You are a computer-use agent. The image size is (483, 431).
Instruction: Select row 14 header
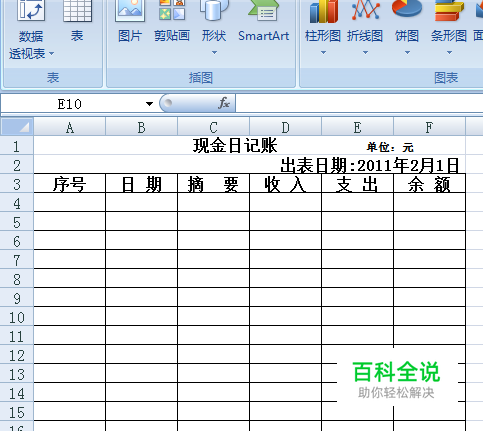[x=17, y=393]
